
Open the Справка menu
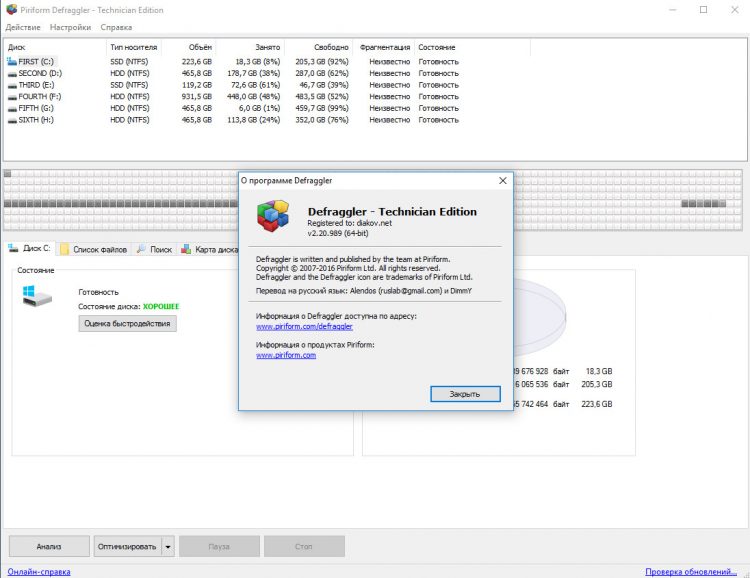click(x=116, y=27)
